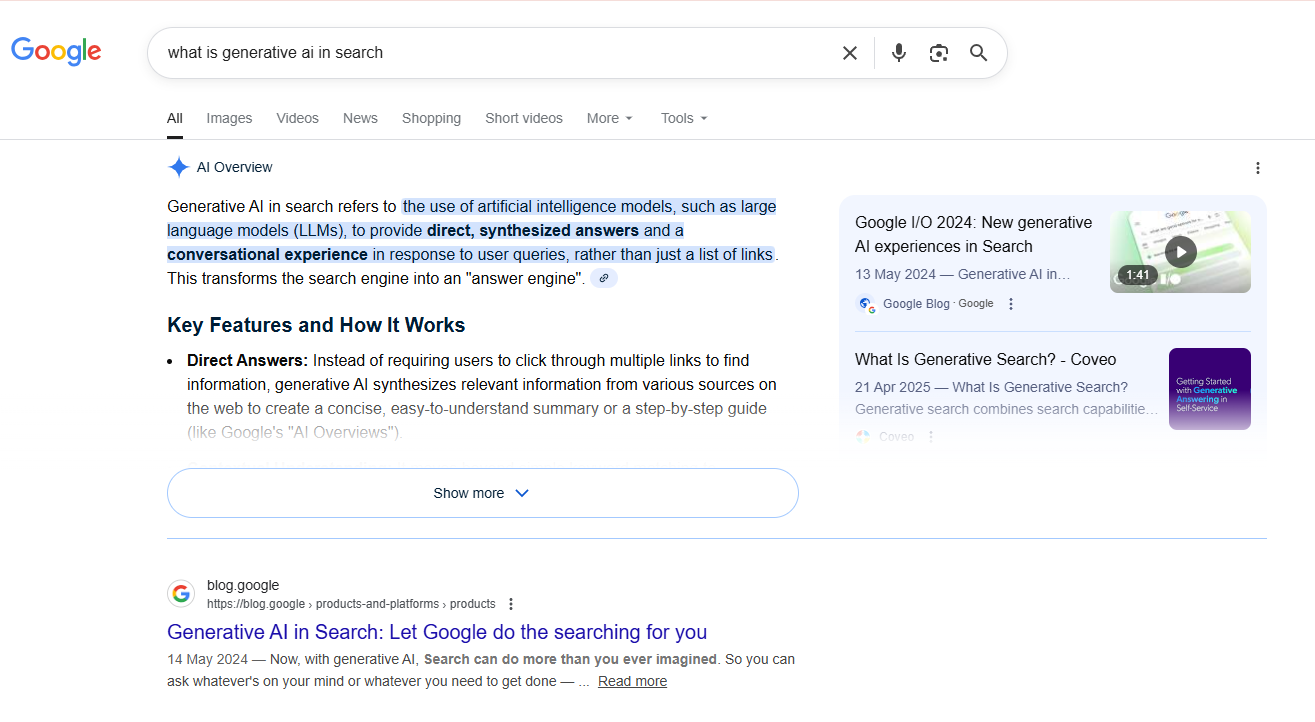The width and height of the screenshot is (1315, 722).
Task: Click the Google Blog source favicon
Action: click(x=865, y=304)
